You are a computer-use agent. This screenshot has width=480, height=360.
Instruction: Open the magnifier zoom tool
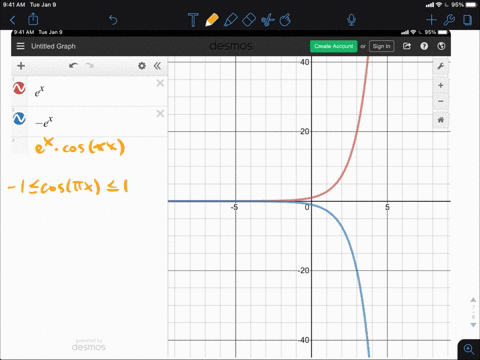(x=469, y=349)
